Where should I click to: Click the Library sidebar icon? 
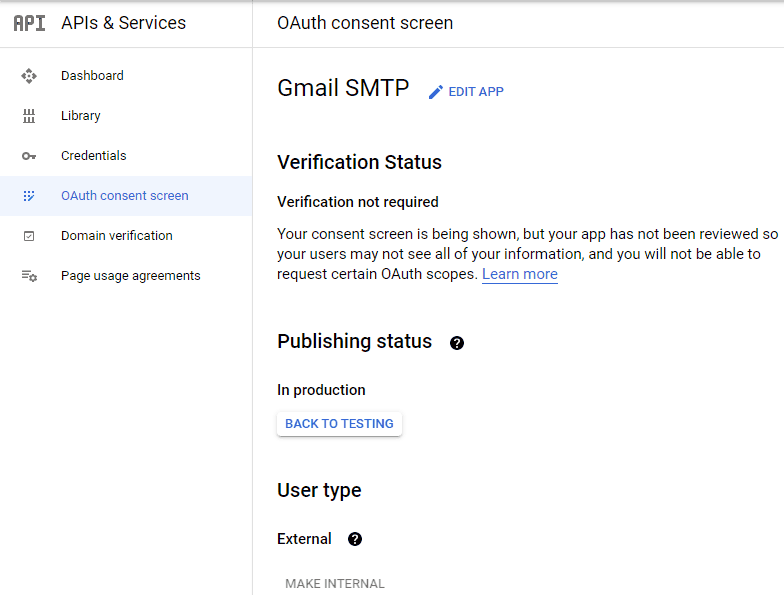pos(29,116)
